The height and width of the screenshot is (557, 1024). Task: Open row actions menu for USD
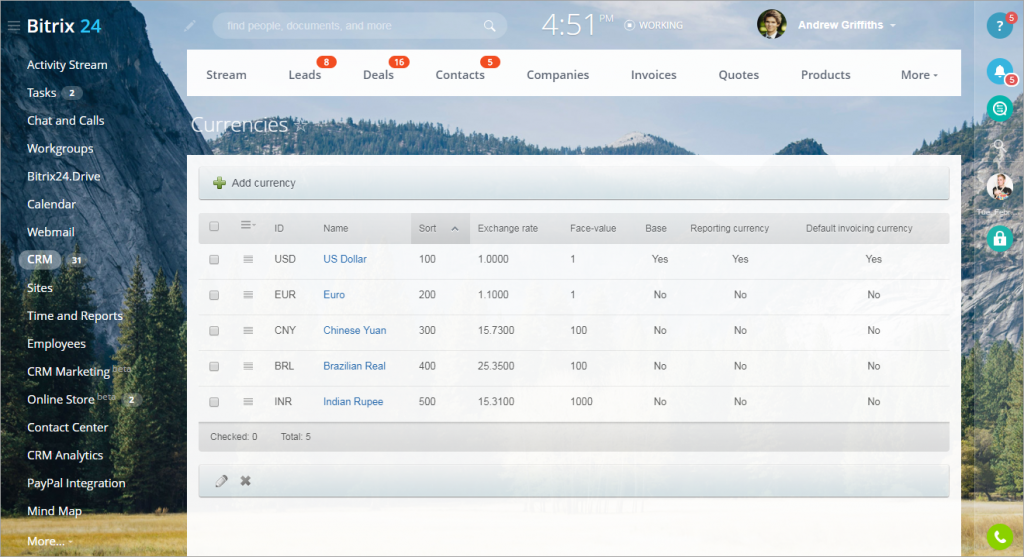(248, 259)
